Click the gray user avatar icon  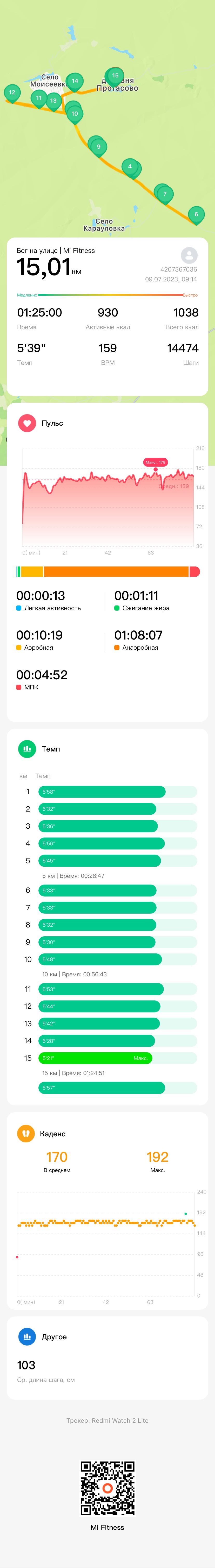[189, 255]
